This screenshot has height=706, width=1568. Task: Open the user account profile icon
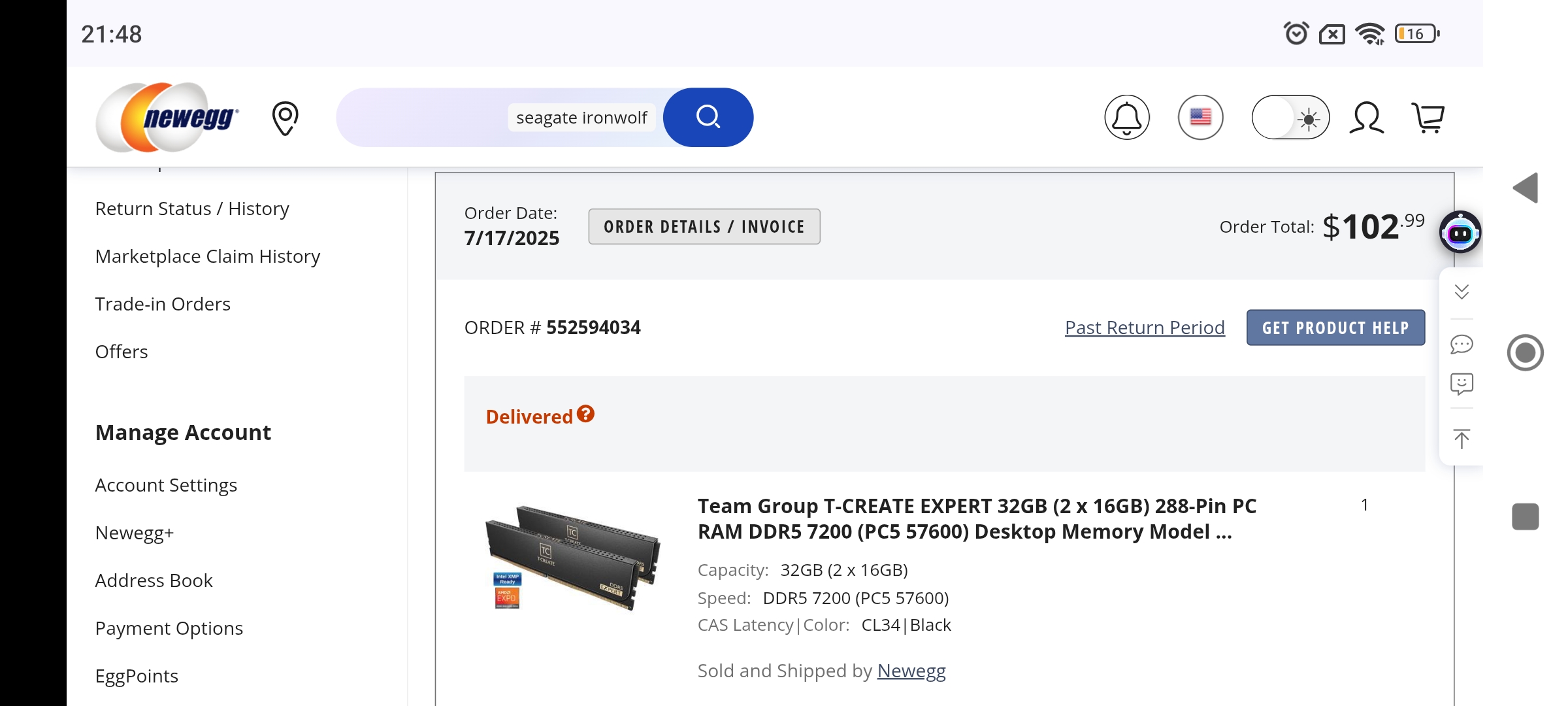coord(1366,118)
